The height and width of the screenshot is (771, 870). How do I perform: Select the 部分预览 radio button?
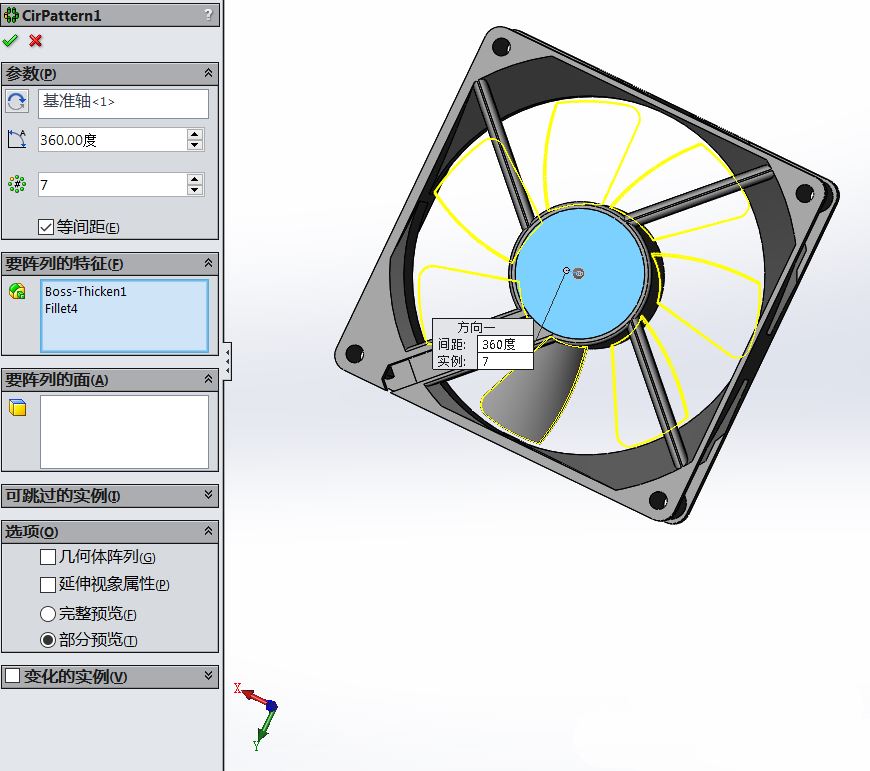pyautogui.click(x=48, y=640)
